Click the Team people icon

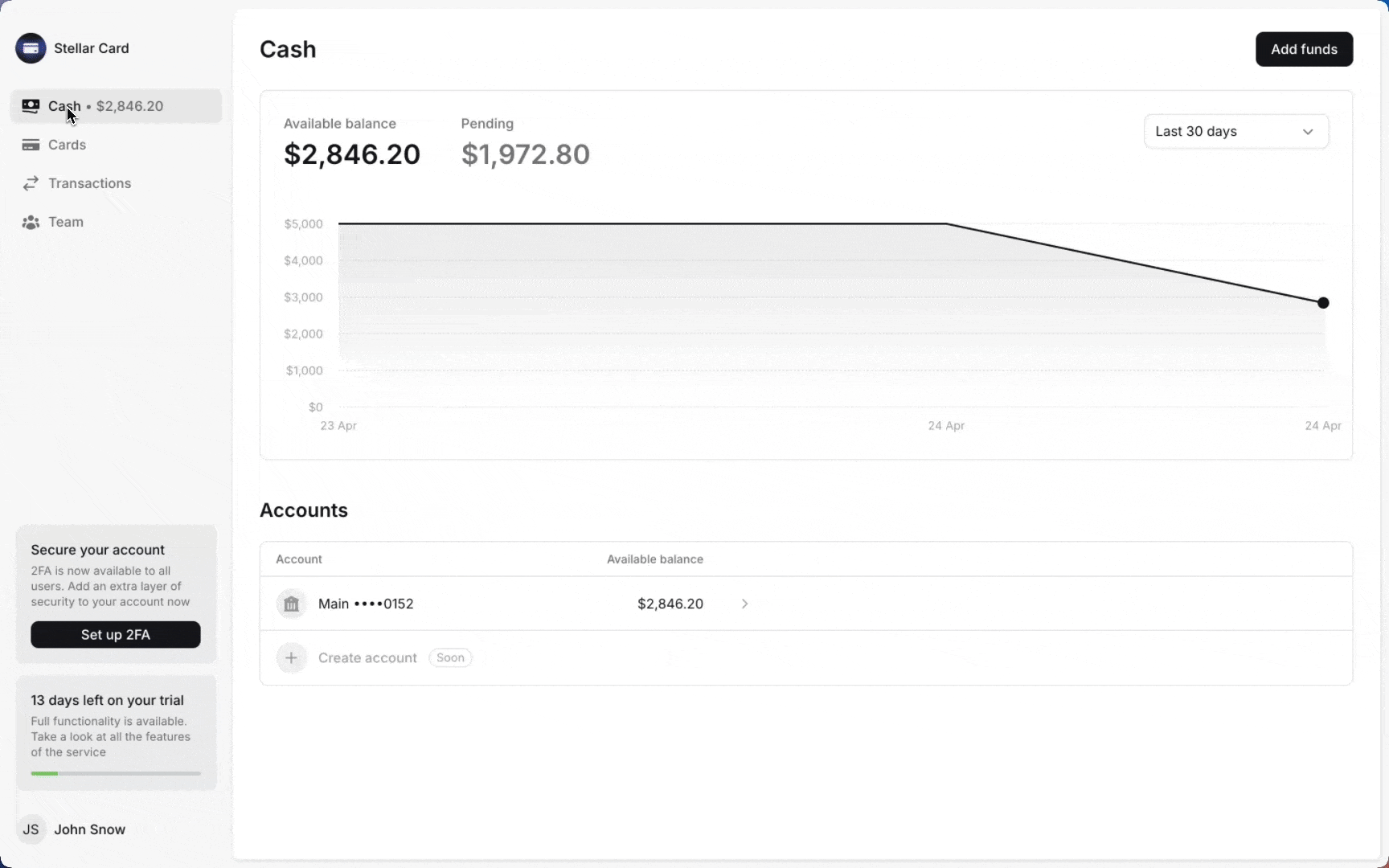(31, 222)
